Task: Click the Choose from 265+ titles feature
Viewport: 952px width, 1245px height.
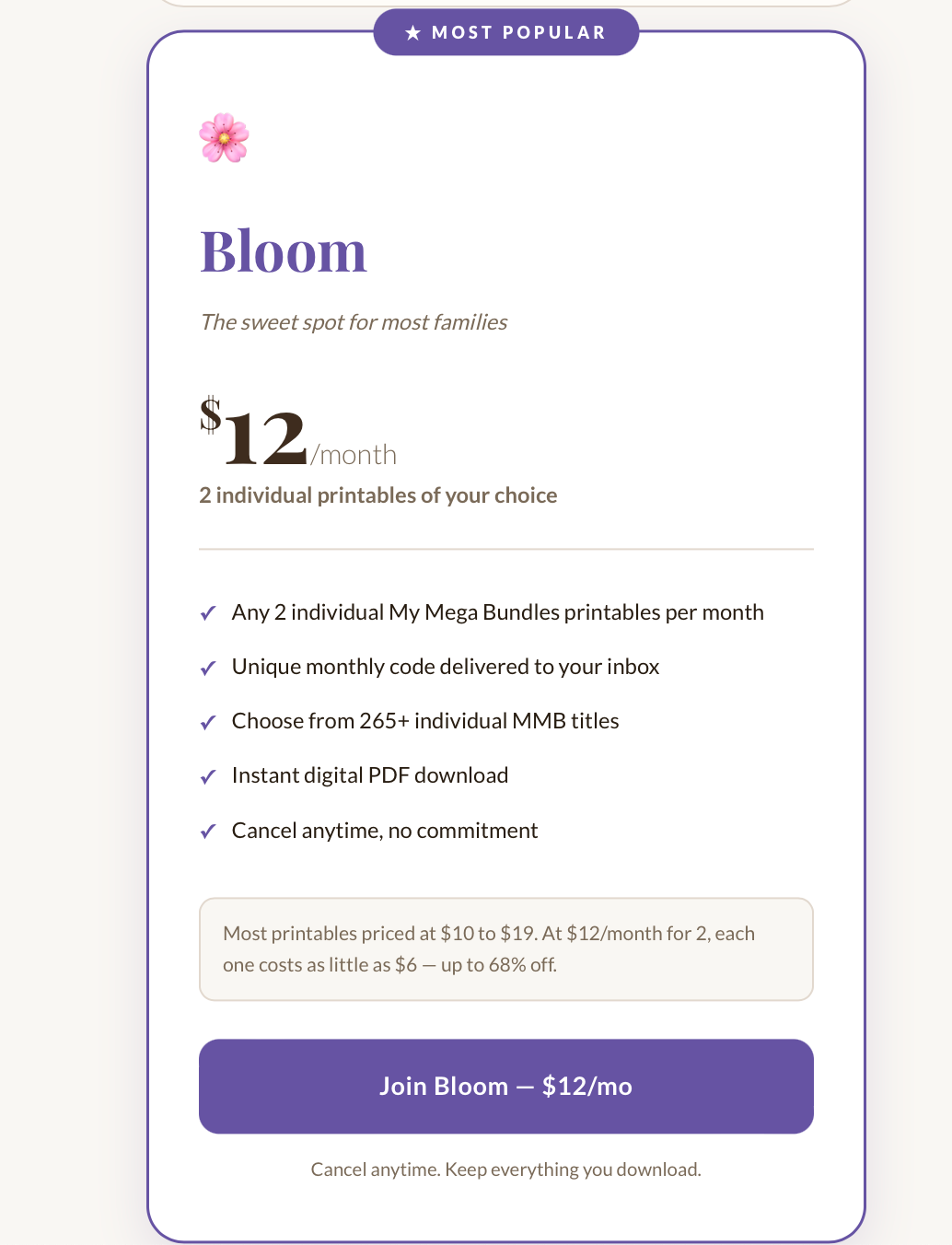Action: 425,721
